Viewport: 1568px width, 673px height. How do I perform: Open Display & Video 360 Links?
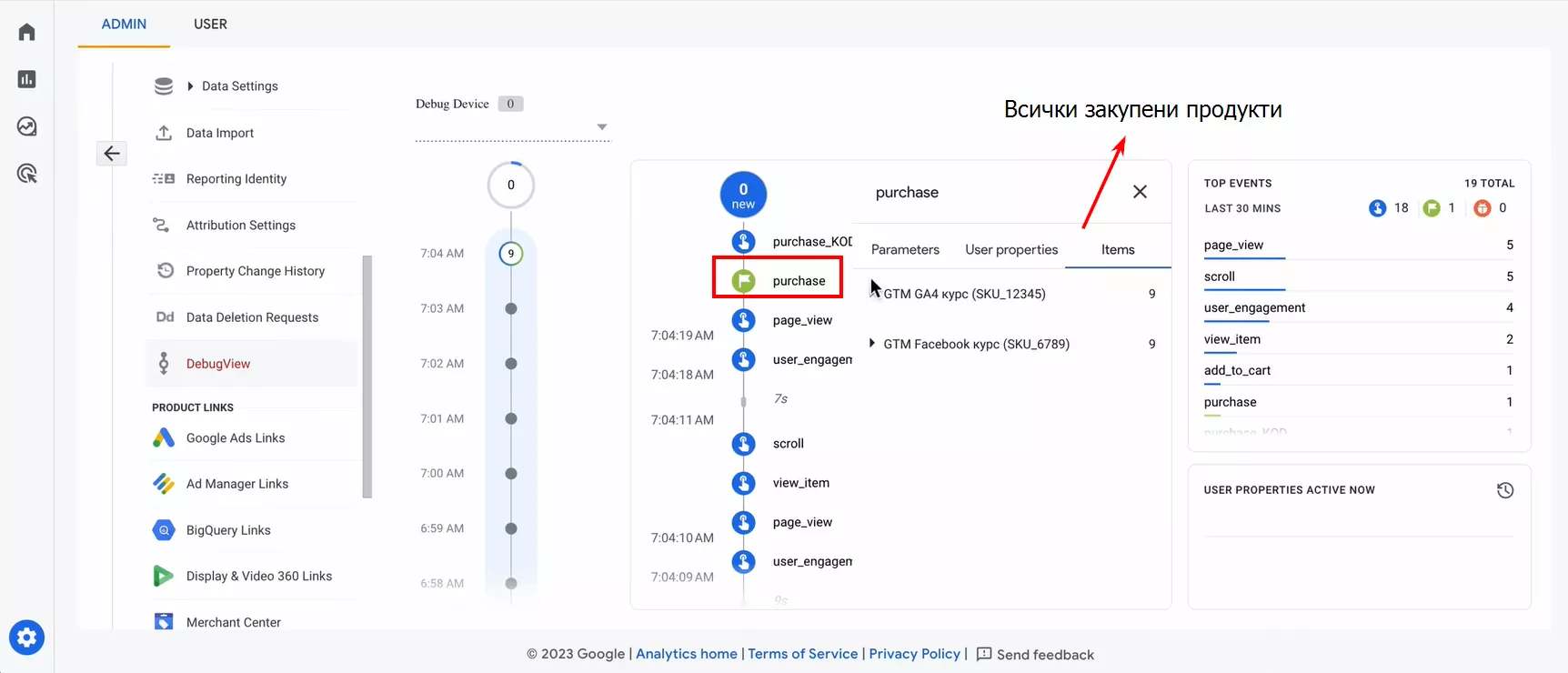click(259, 577)
